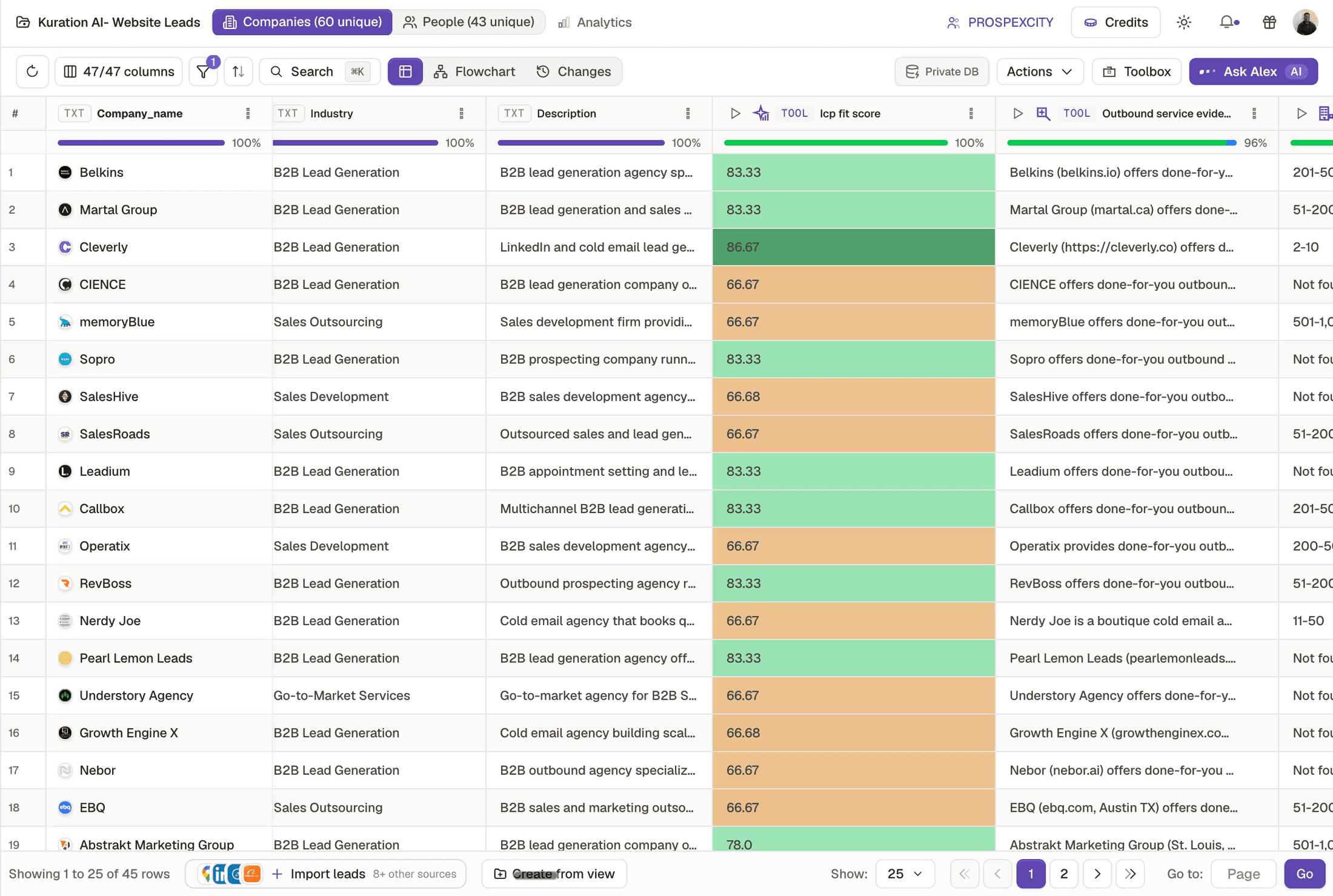Click the Callbox company logo

click(65, 509)
